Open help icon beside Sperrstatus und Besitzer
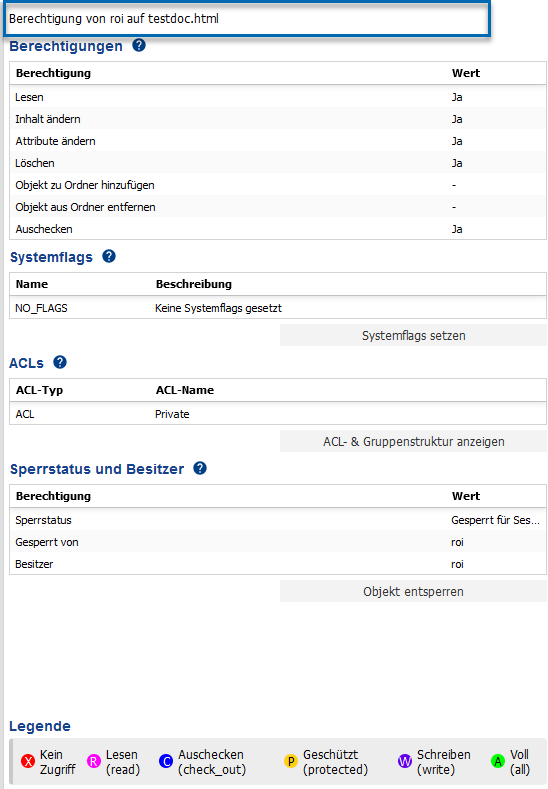548x789 pixels. pos(200,468)
